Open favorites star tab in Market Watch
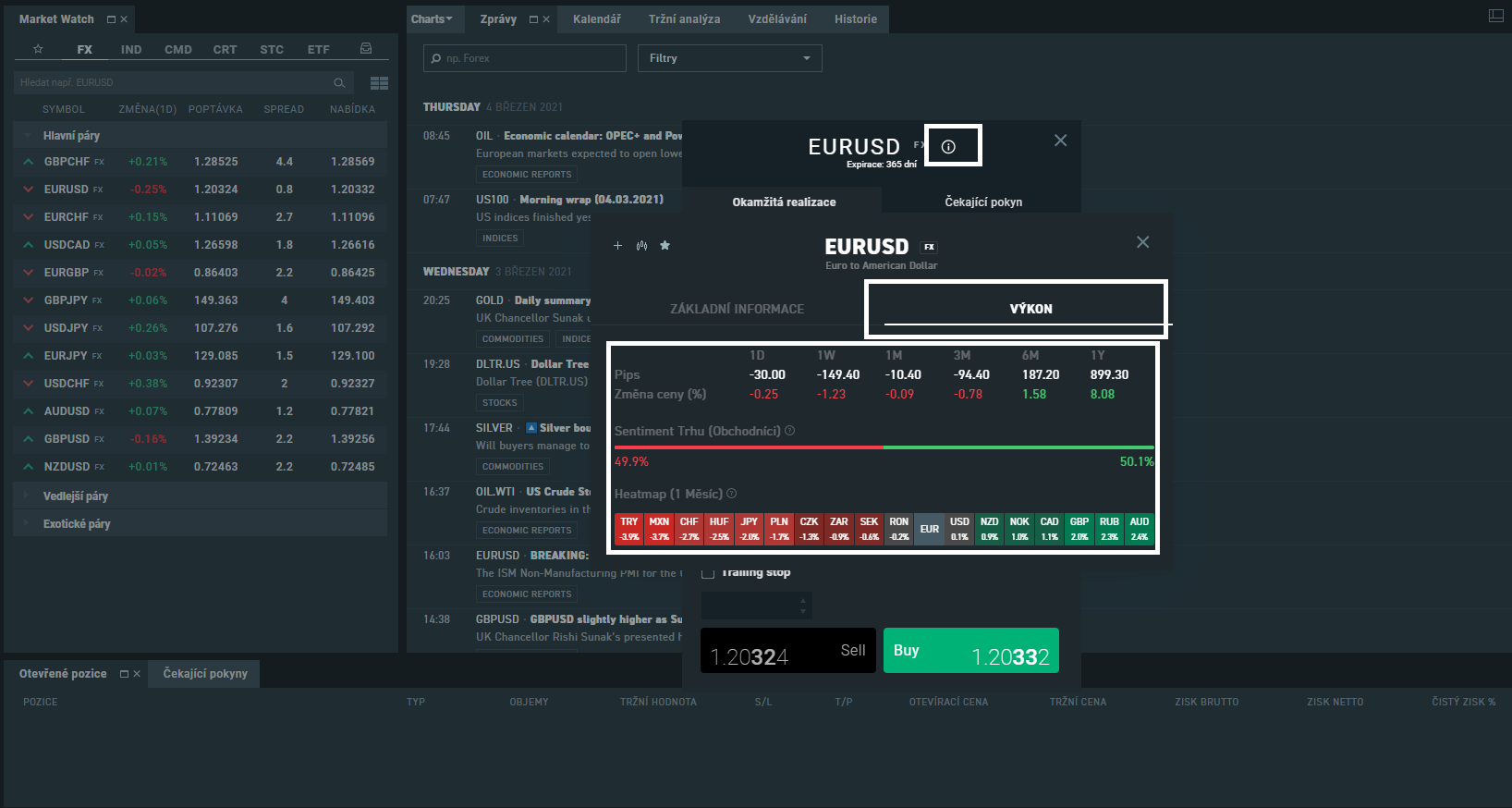The width and height of the screenshot is (1512, 808). click(38, 49)
